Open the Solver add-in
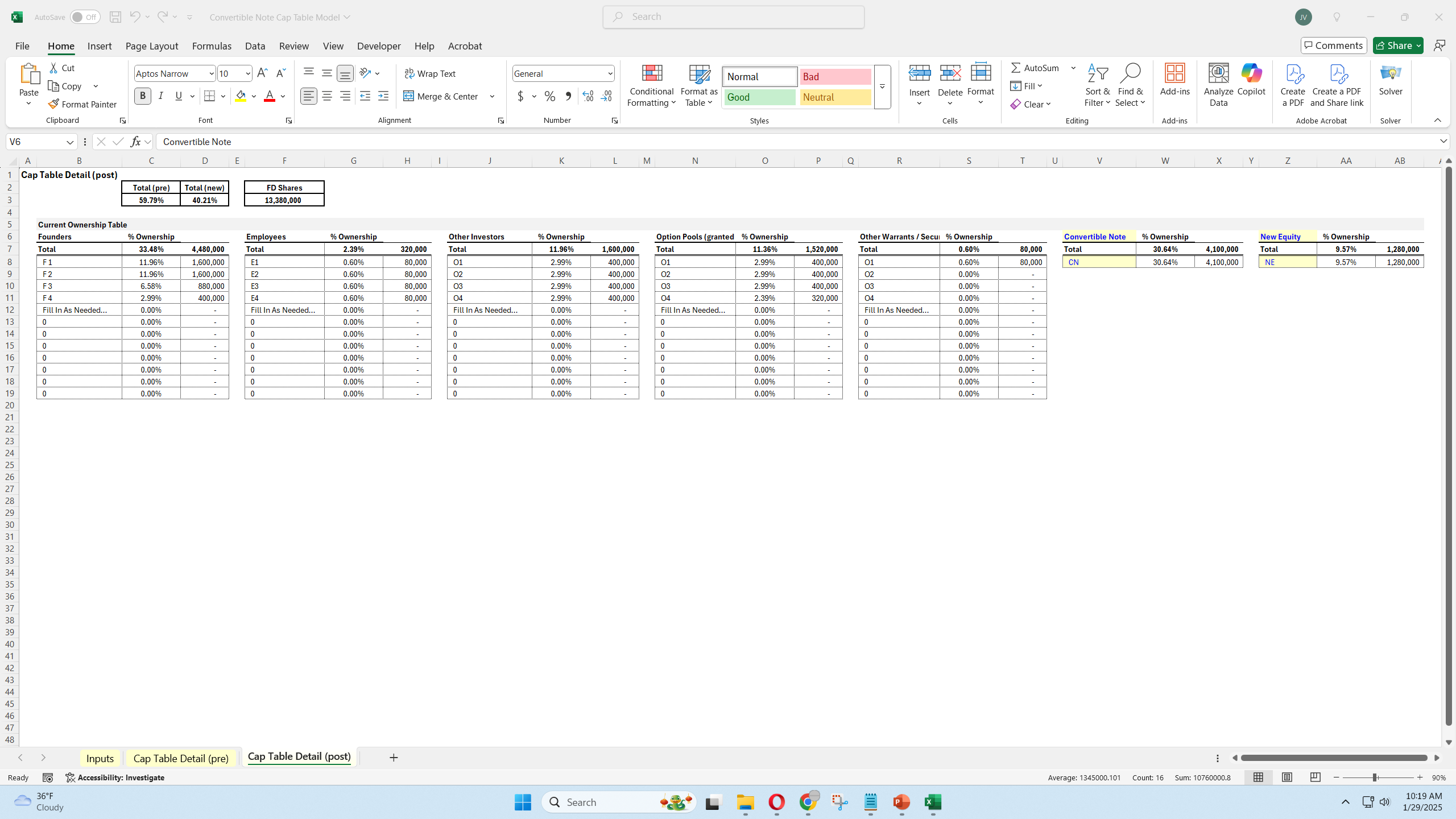 click(1391, 80)
